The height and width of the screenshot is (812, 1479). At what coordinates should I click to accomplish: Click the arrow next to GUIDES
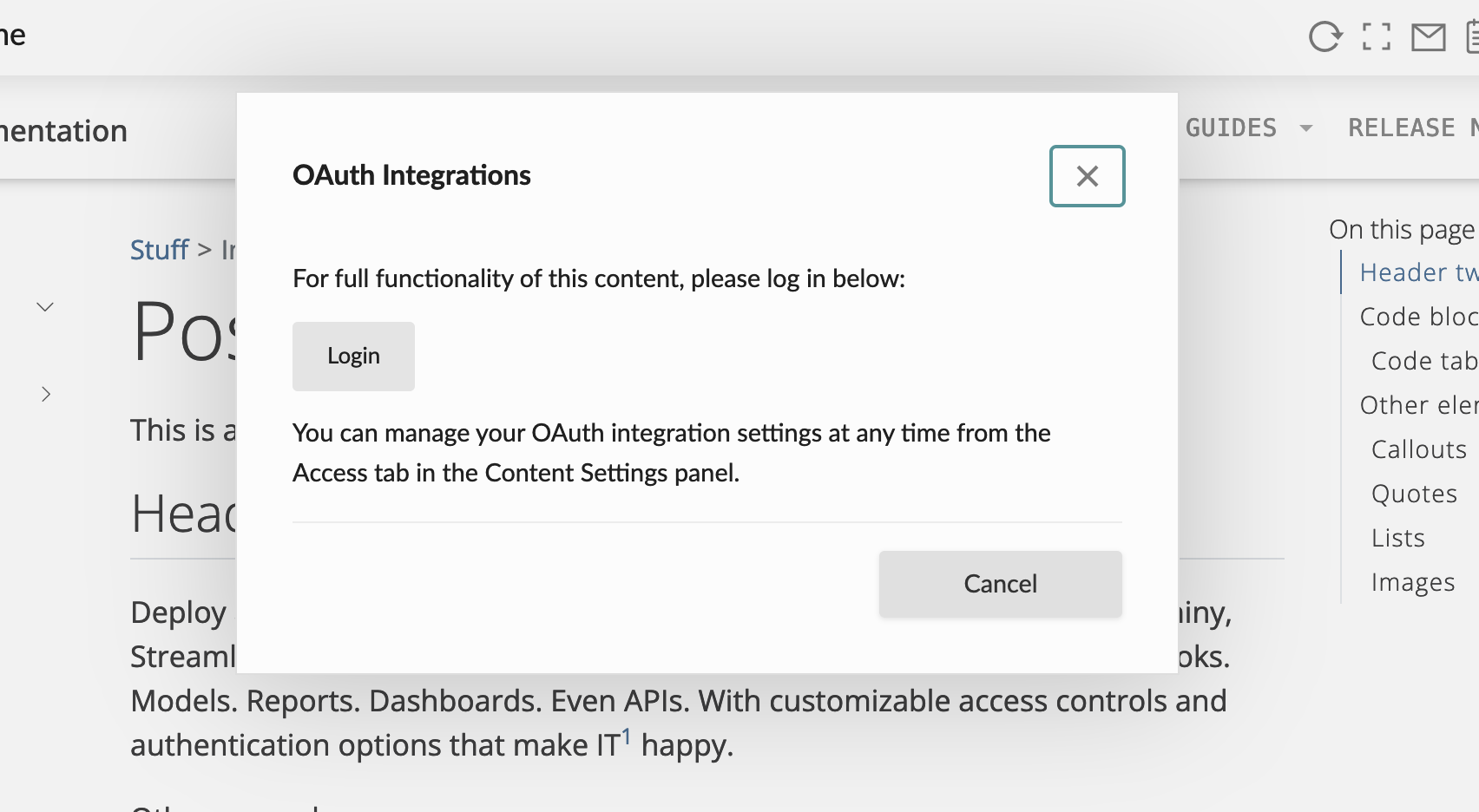[x=1305, y=128]
